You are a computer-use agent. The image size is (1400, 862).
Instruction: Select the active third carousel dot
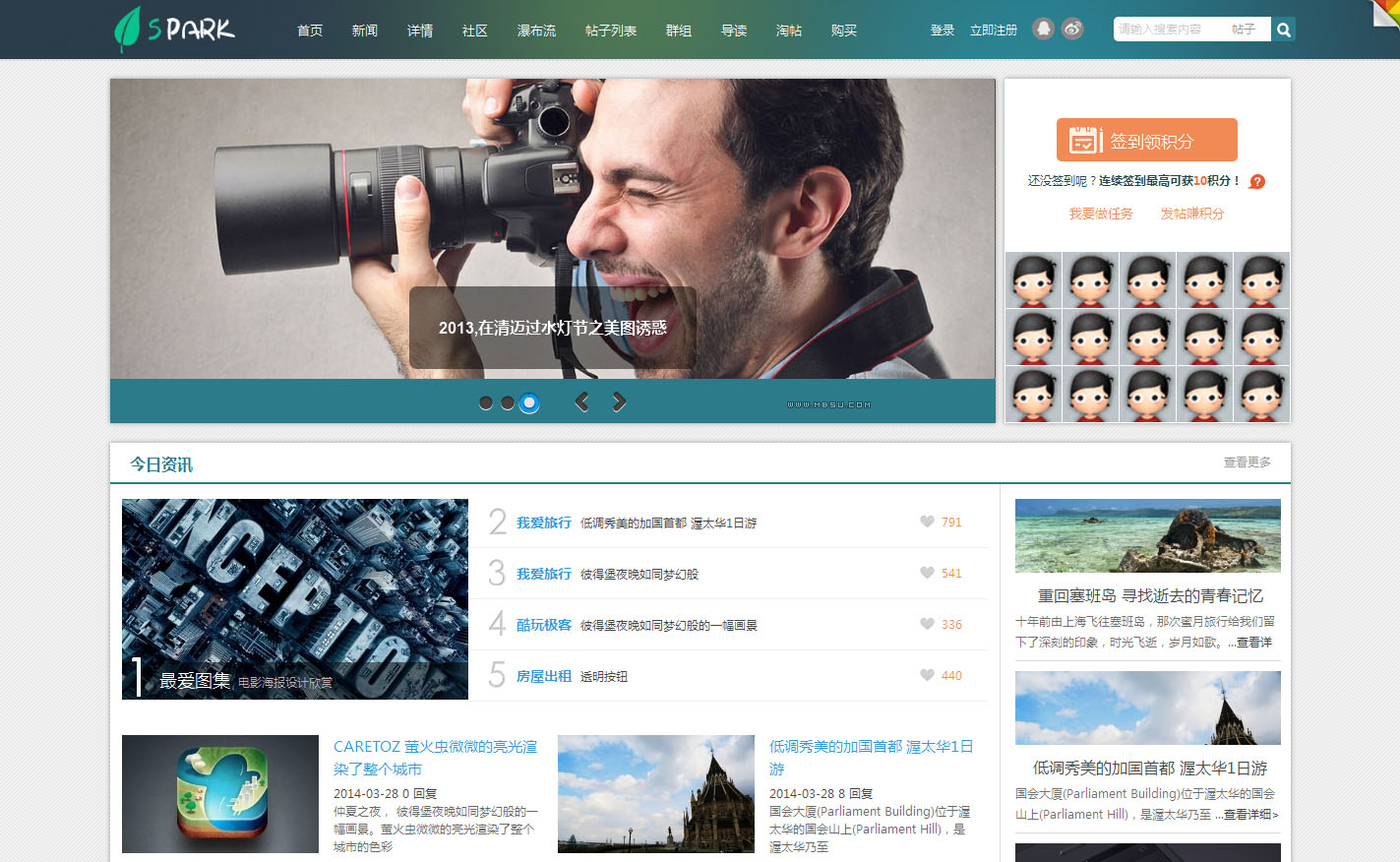click(529, 402)
